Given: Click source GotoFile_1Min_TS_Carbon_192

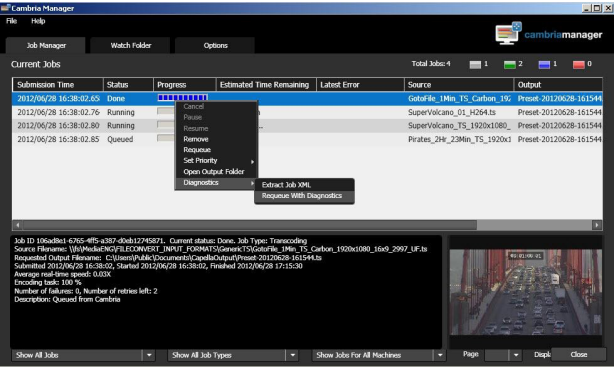Looking at the screenshot, I should (459, 99).
